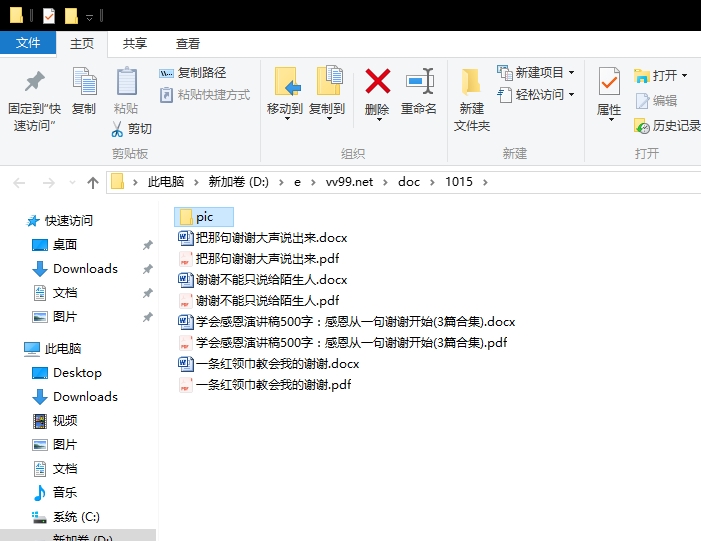Select 此电脑 in the navigation pane
Viewport: 701px width, 541px height.
coord(53,348)
